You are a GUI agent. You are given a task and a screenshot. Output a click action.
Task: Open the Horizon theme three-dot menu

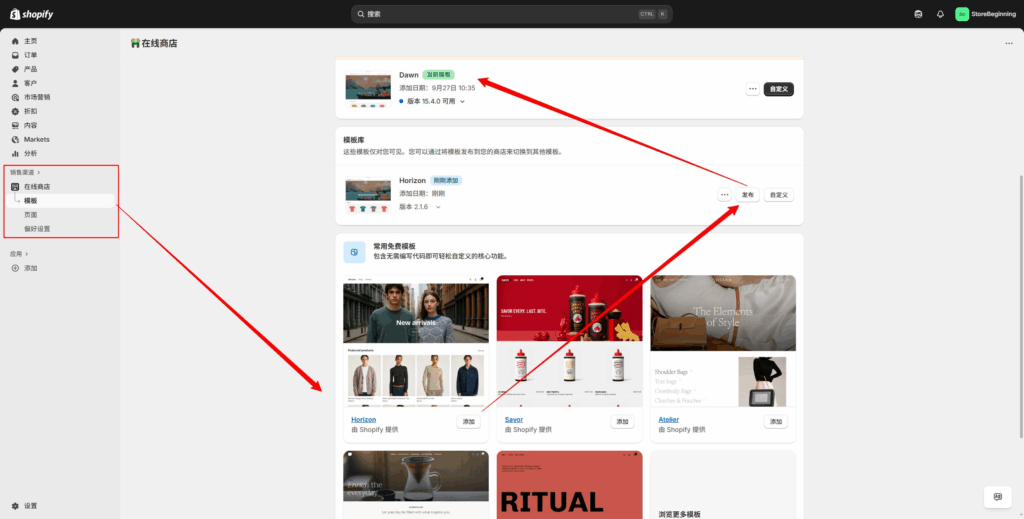pyautogui.click(x=724, y=195)
